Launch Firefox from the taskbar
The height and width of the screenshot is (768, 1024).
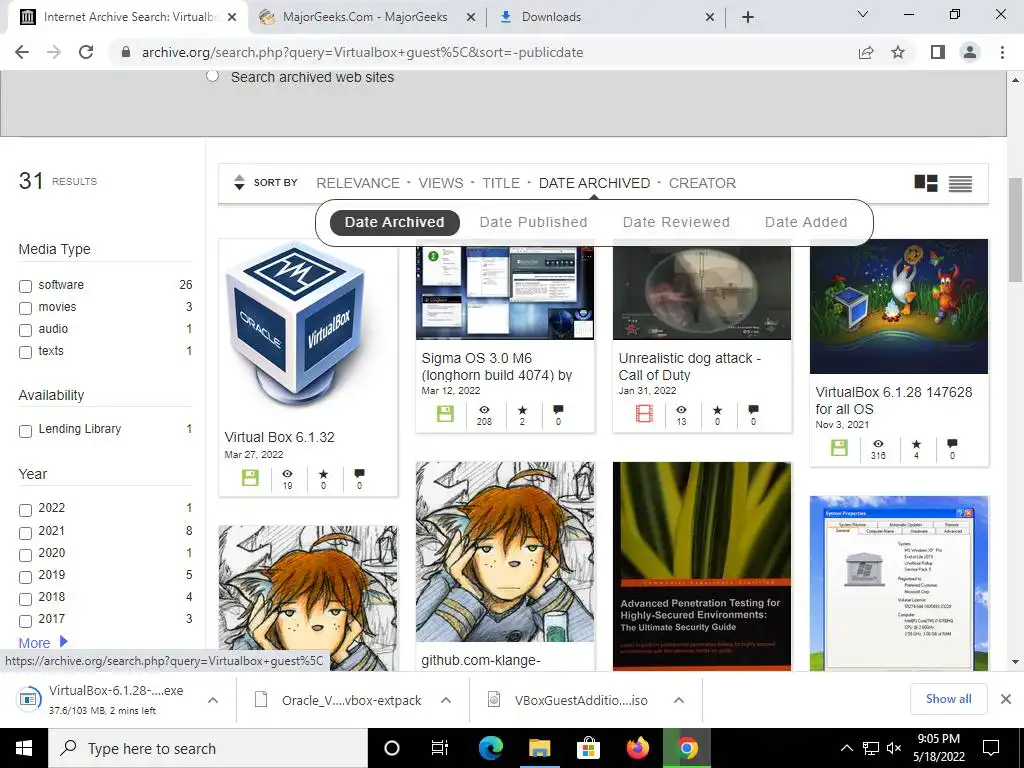[637, 748]
